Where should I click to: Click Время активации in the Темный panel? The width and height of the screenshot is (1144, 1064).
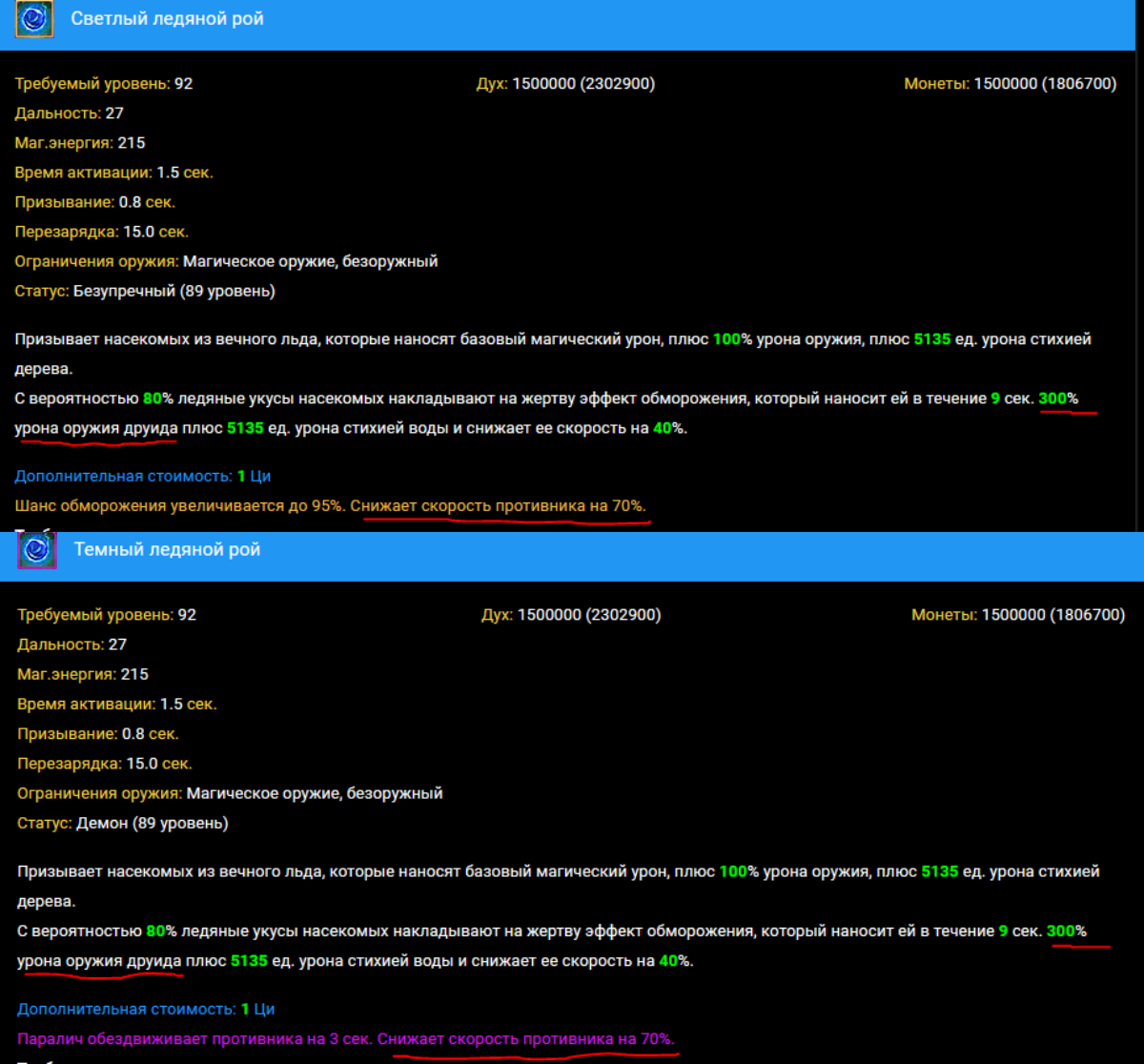(x=116, y=705)
